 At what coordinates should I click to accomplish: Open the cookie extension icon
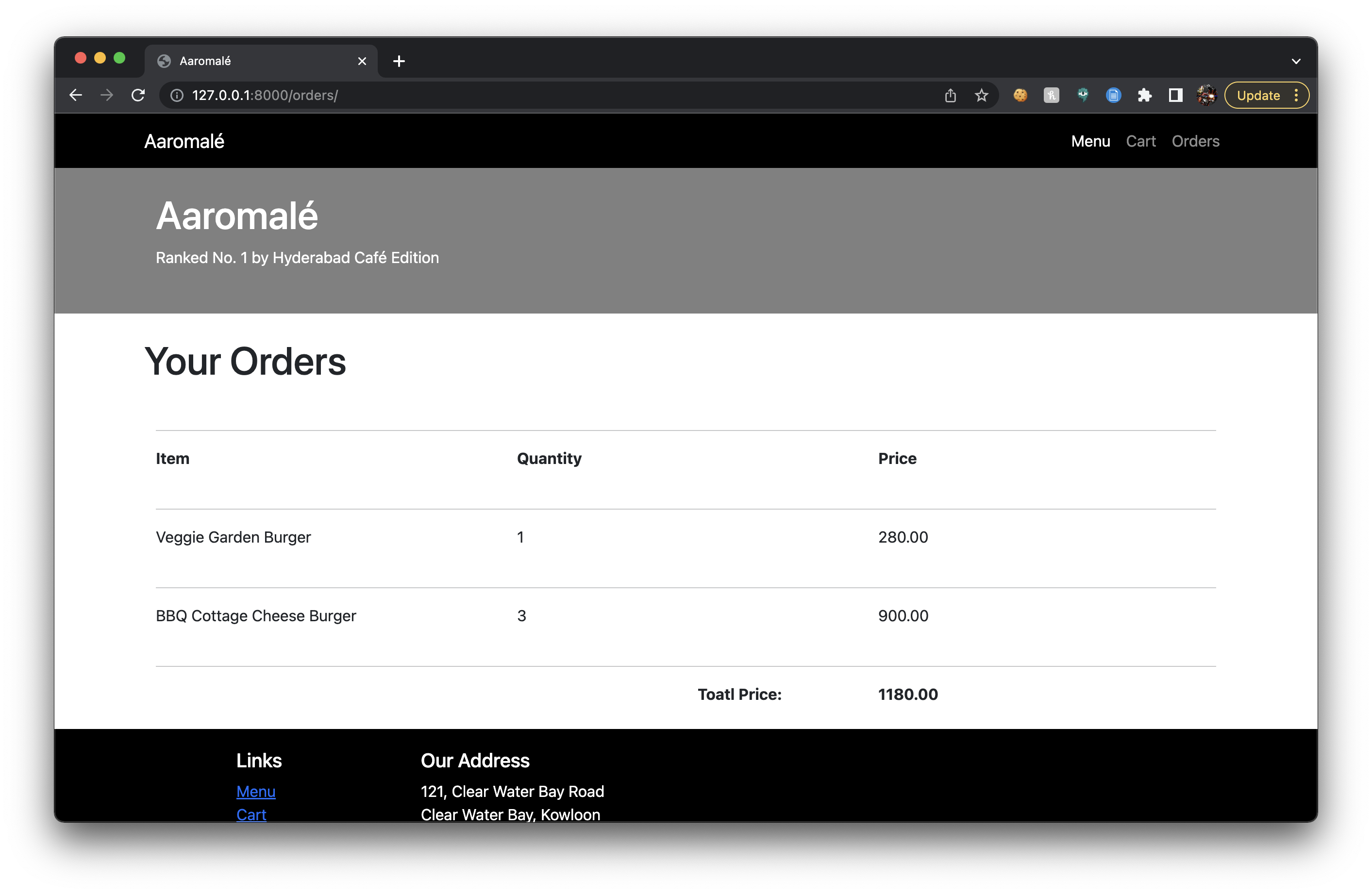1021,95
